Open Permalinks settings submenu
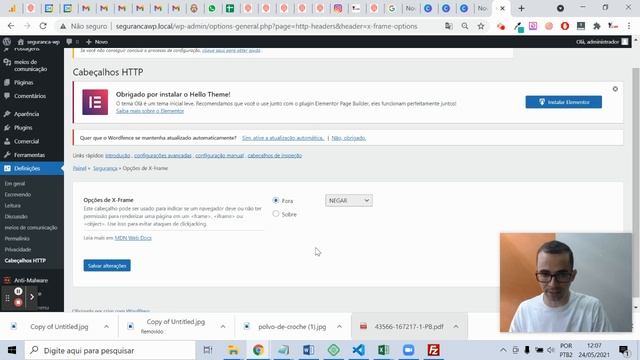 click(x=17, y=238)
